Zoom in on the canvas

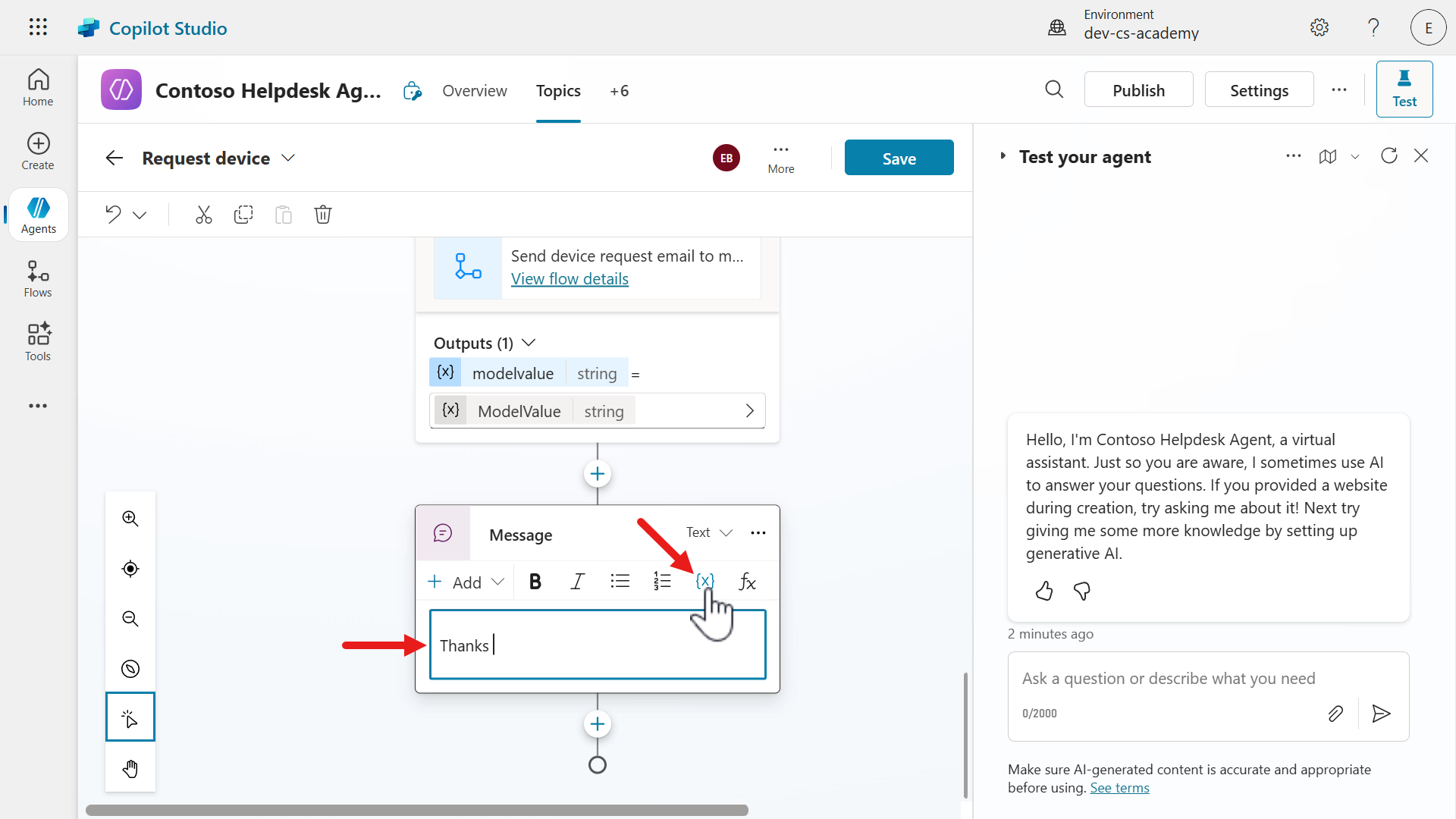pos(130,519)
